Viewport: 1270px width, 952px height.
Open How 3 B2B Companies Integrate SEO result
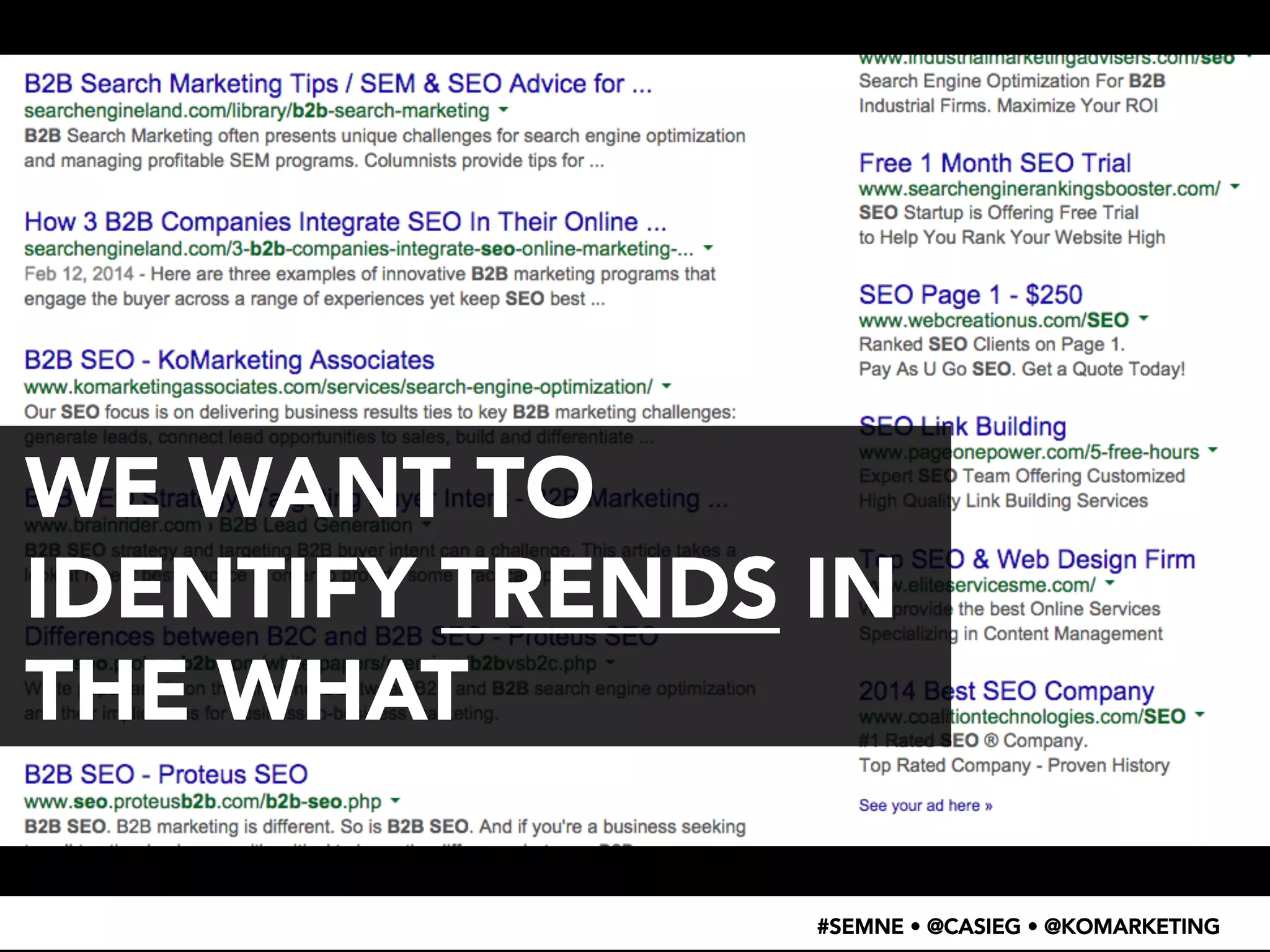345,222
